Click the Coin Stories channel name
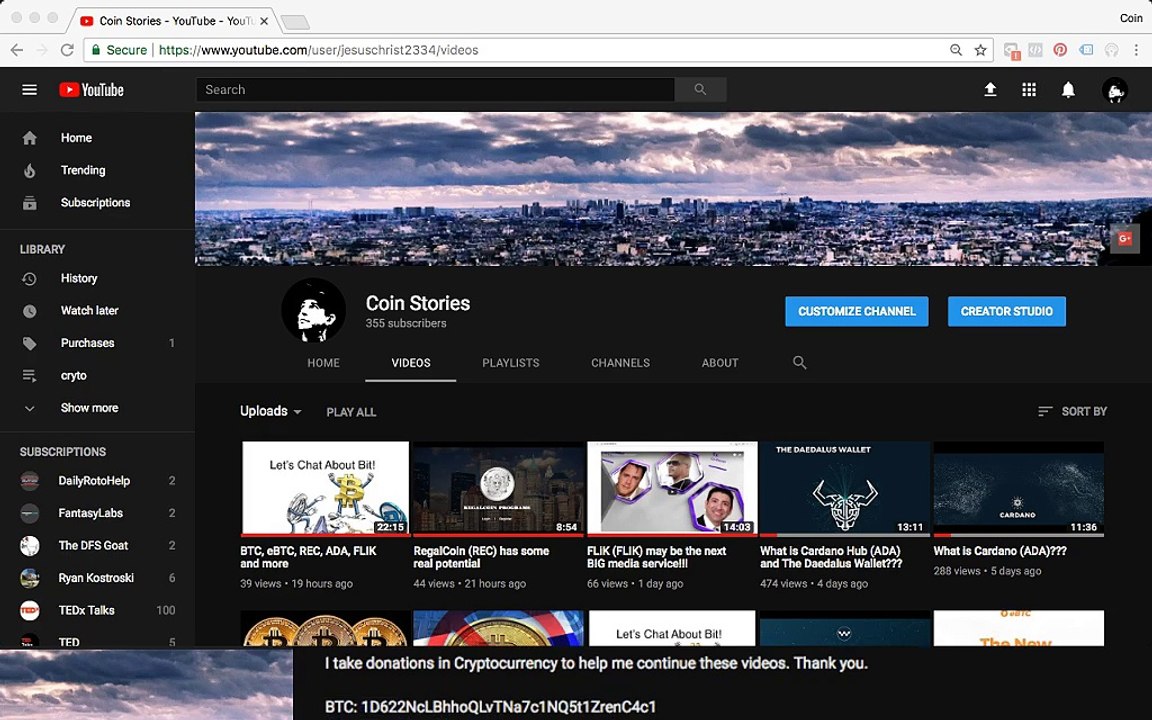The image size is (1152, 720). tap(418, 303)
